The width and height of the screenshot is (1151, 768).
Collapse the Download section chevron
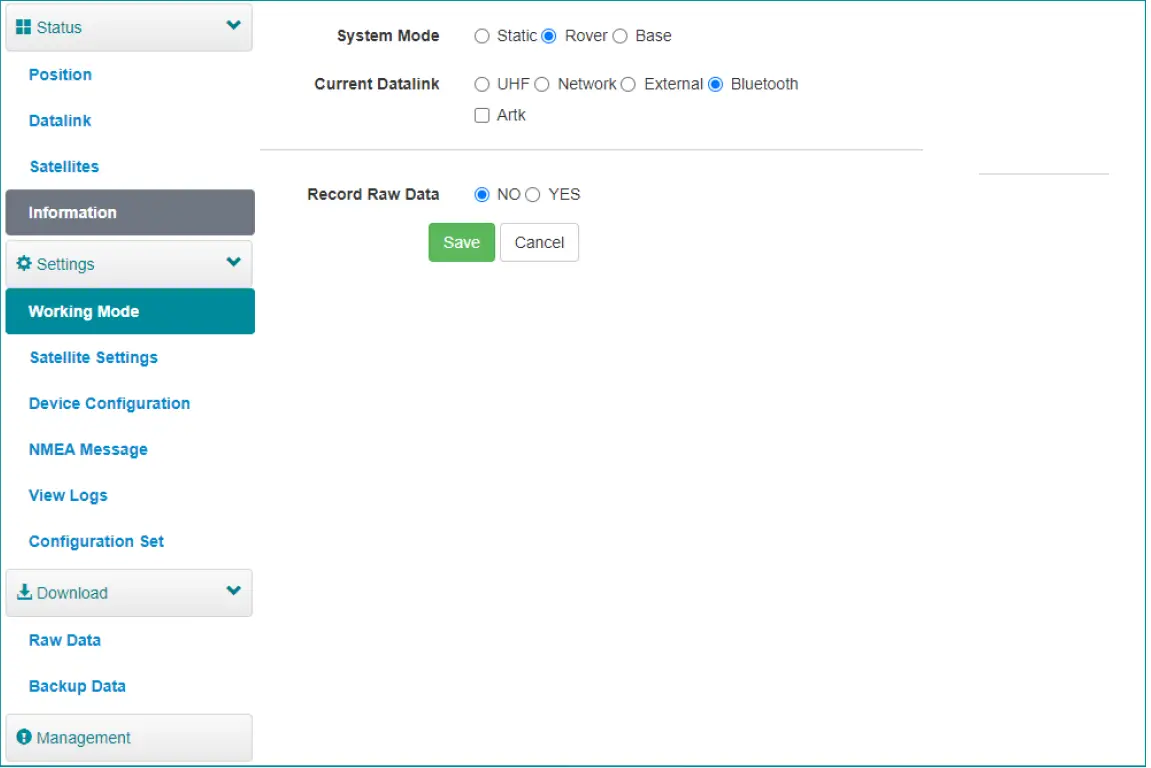click(x=233, y=590)
